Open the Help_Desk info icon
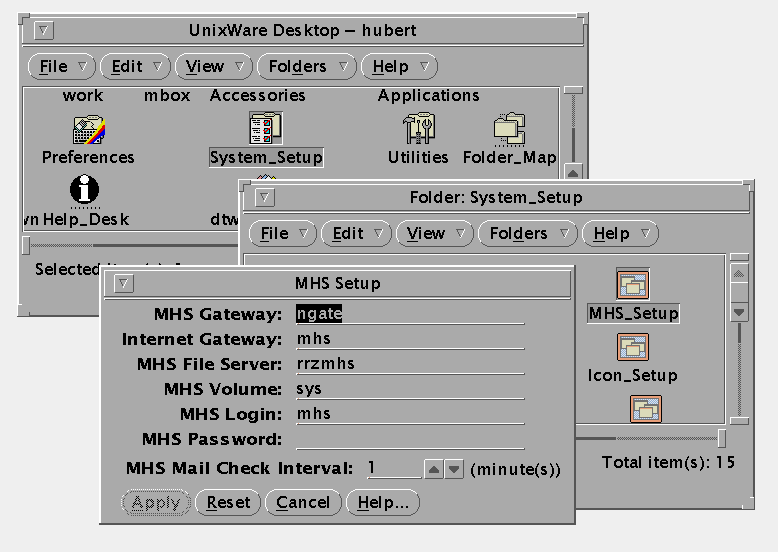Image resolution: width=778 pixels, height=552 pixels. point(86,189)
